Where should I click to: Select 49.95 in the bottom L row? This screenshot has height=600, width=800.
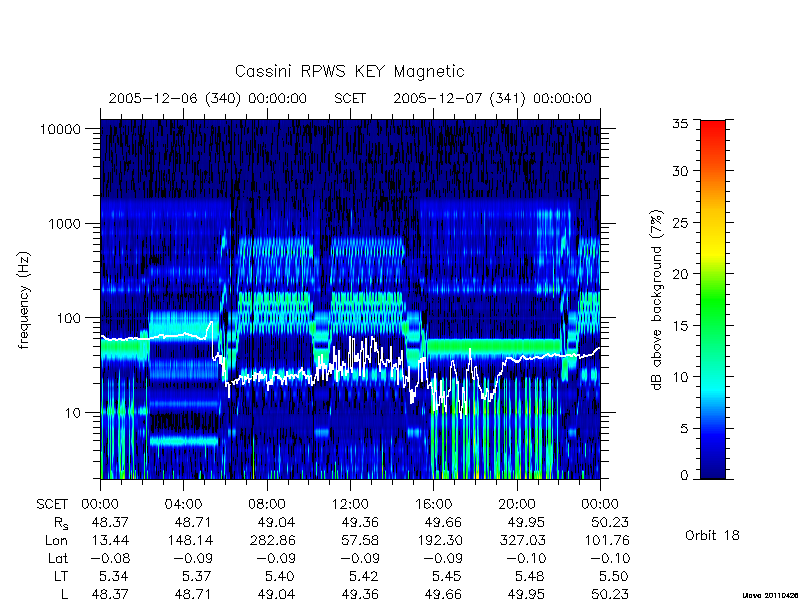click(527, 594)
